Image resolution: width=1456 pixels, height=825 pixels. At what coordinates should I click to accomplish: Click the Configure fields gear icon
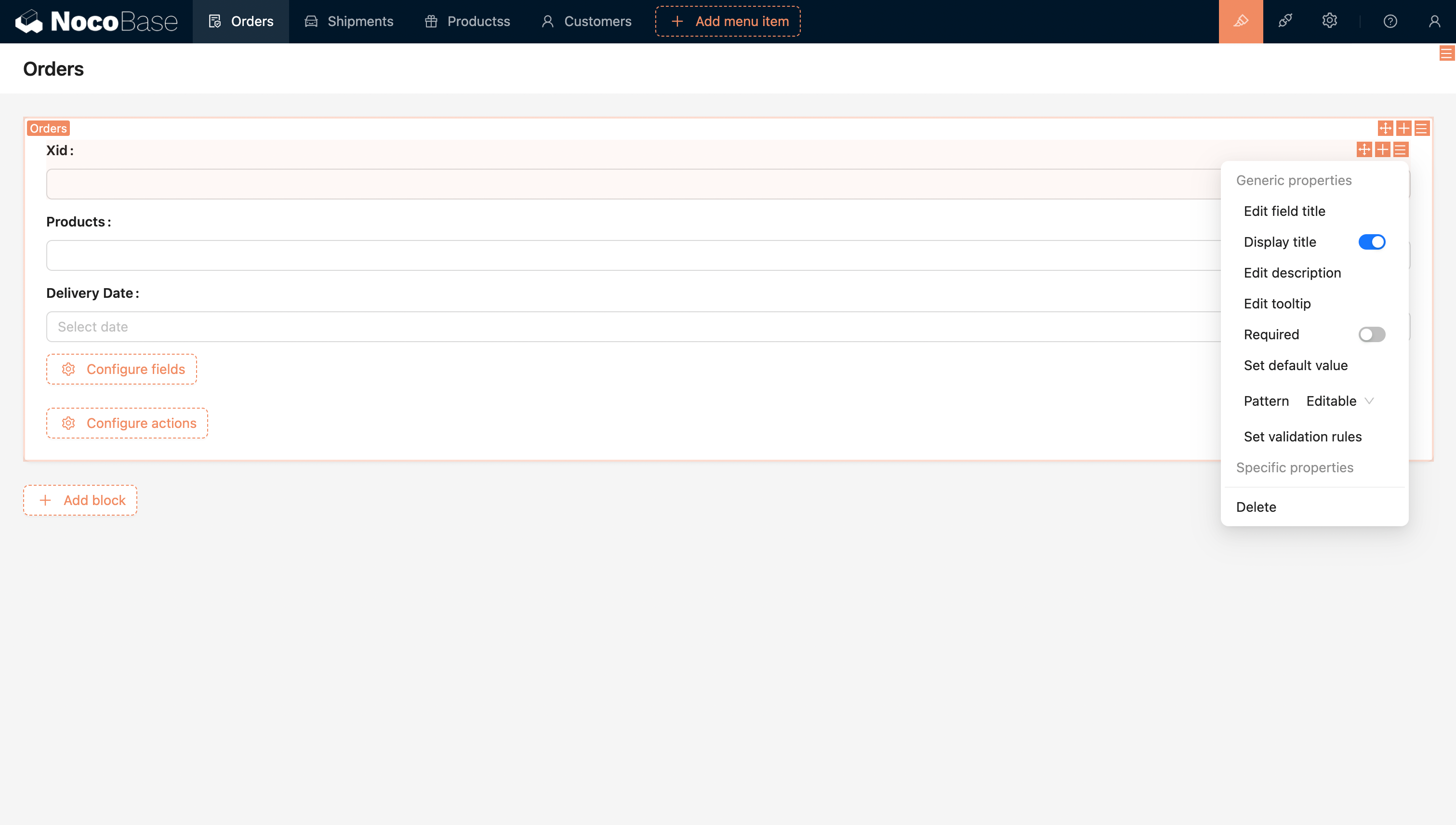pos(68,369)
